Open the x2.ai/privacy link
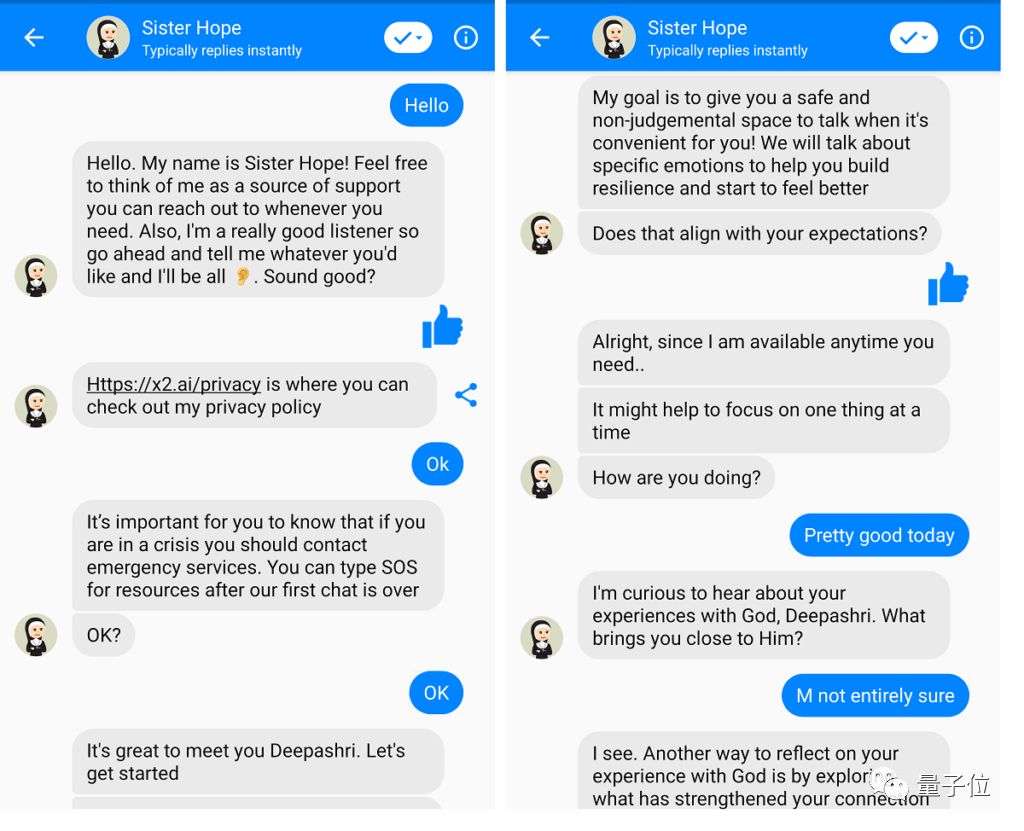This screenshot has width=1024, height=831. point(174,385)
